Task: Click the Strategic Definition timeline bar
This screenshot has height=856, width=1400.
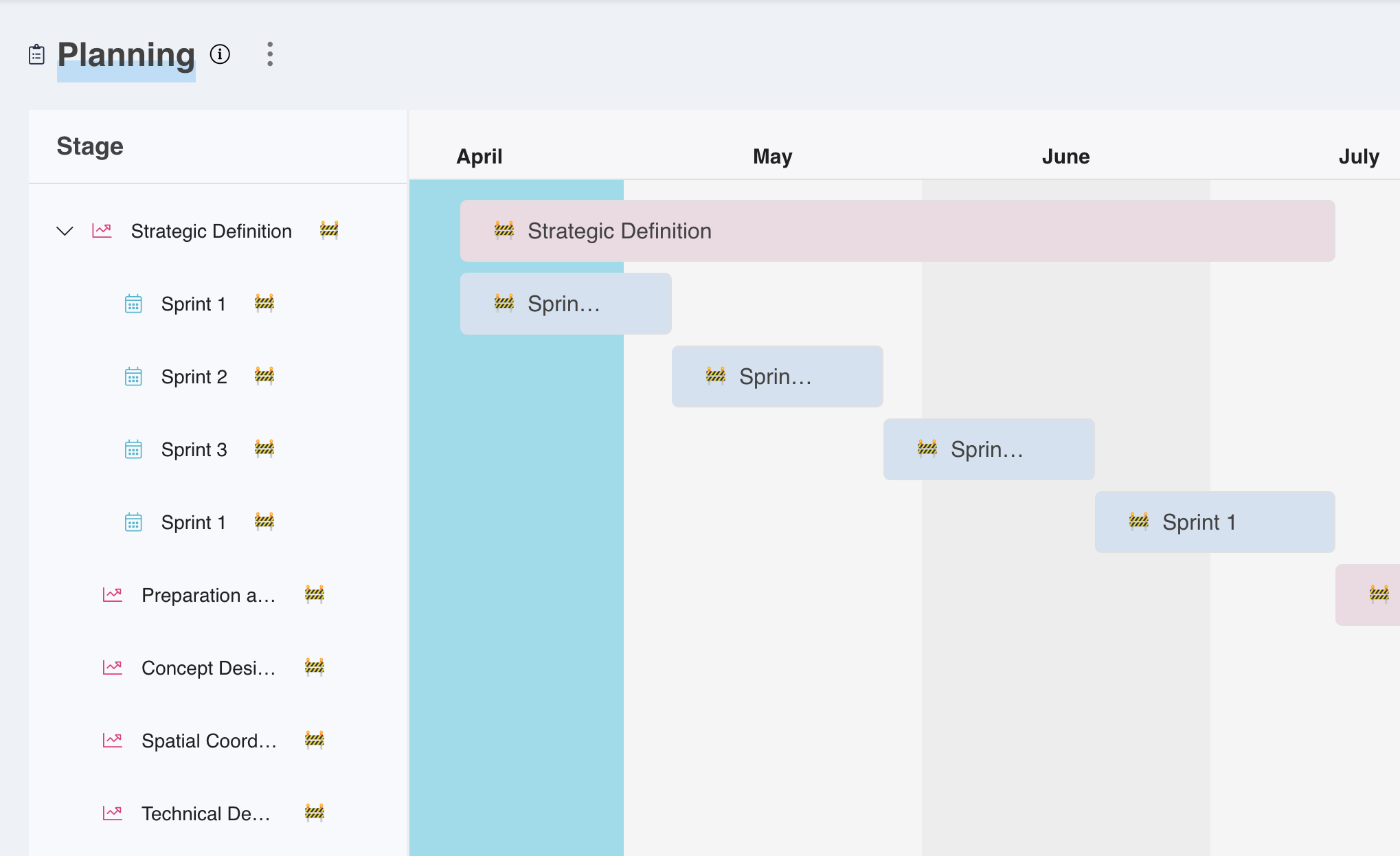Action: (x=897, y=231)
